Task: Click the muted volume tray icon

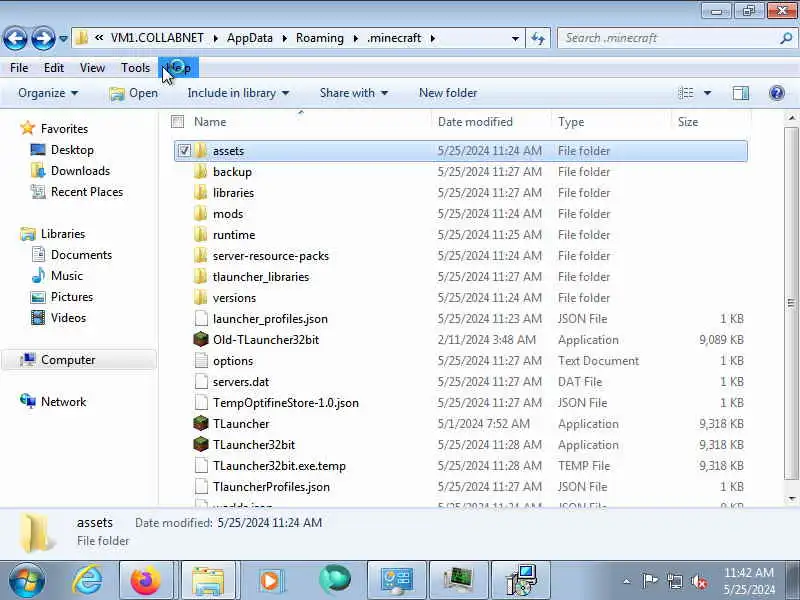Action: tap(699, 581)
